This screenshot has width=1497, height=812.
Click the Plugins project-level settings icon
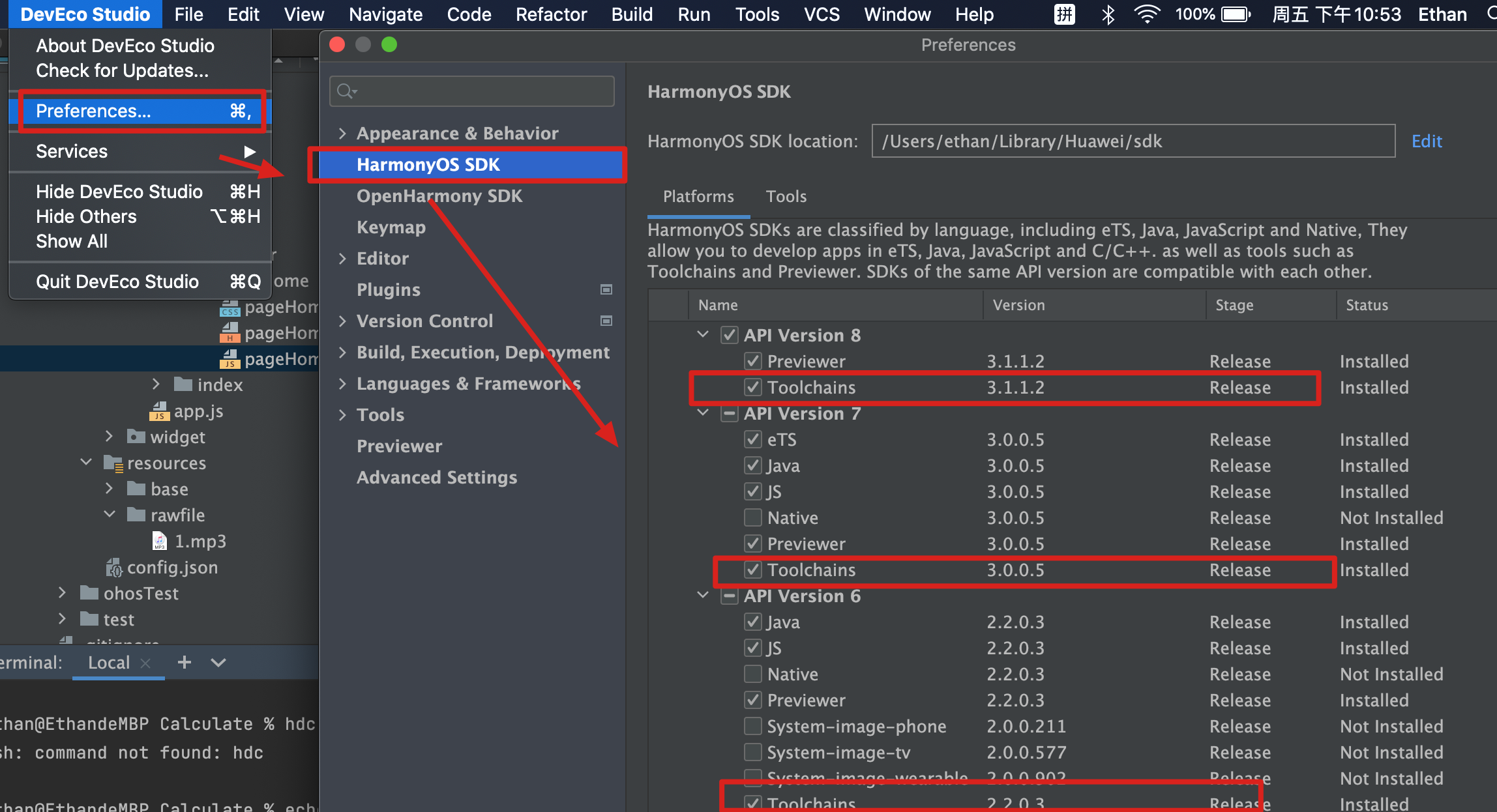606,289
